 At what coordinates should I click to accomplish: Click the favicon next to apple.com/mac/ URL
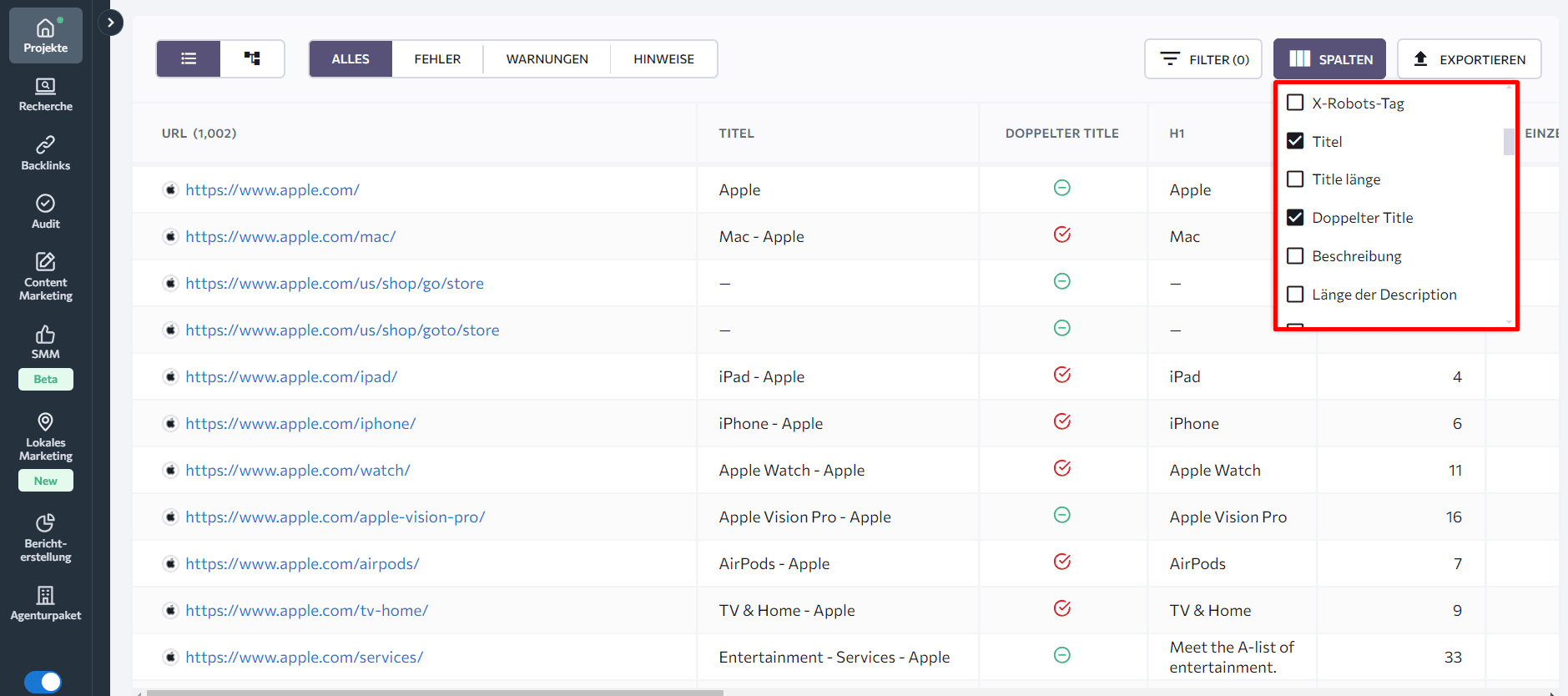(x=170, y=236)
